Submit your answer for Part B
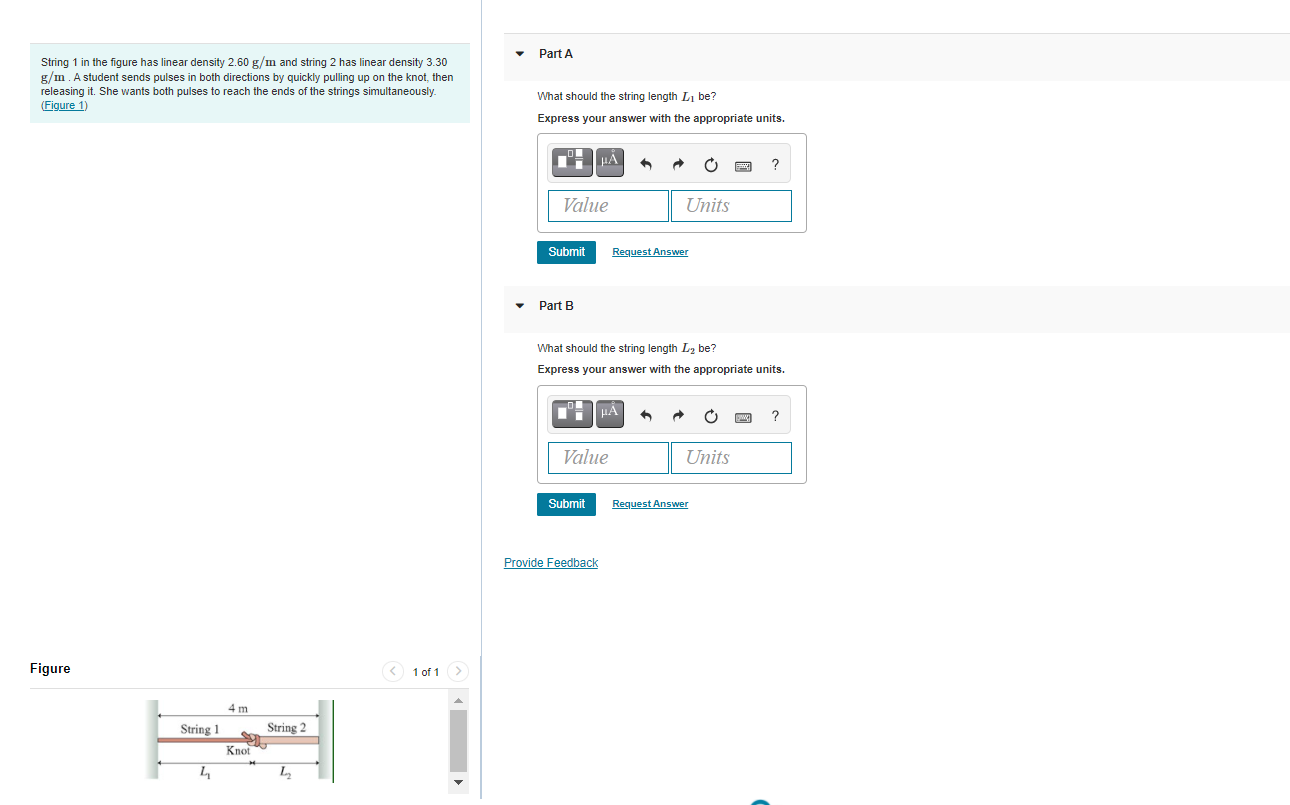1290x805 pixels. [566, 504]
